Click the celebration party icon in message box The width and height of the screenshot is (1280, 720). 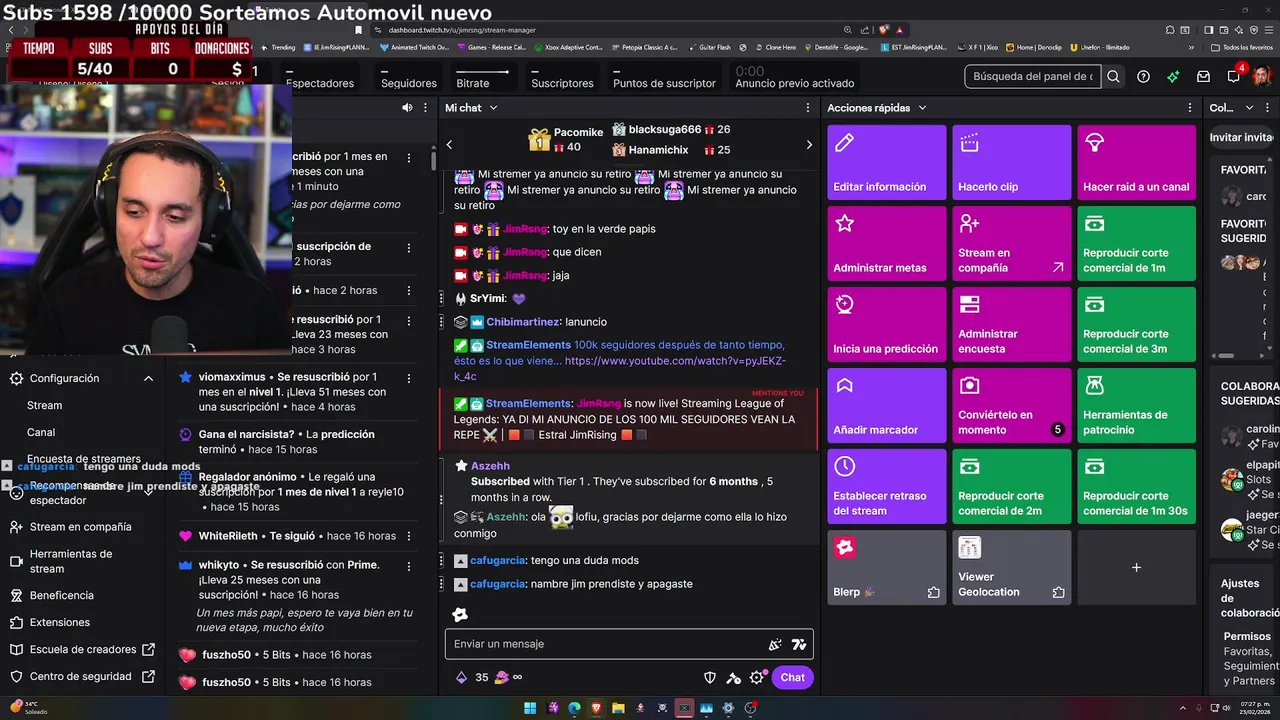tap(774, 644)
